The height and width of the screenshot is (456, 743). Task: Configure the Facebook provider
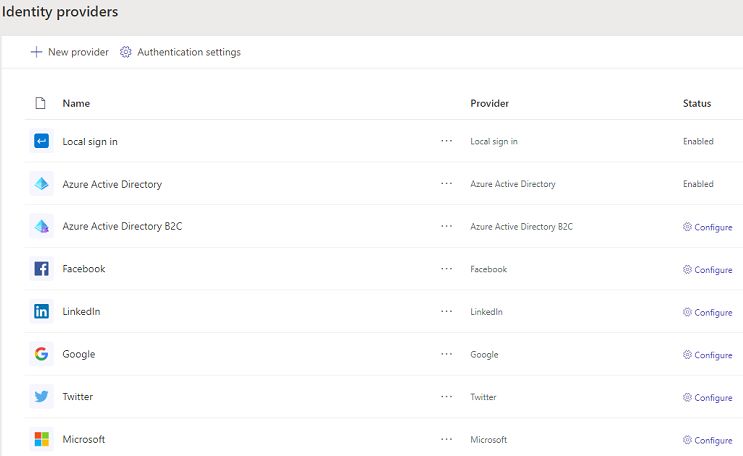tap(707, 270)
